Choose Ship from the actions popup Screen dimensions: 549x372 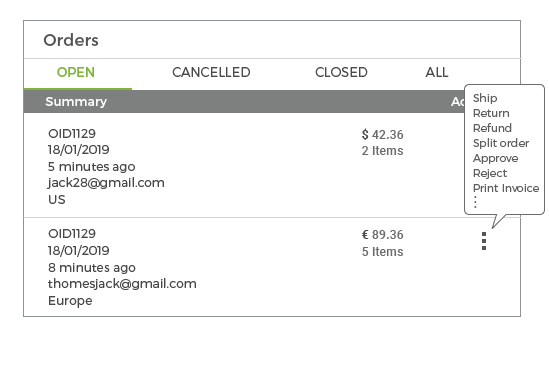pos(485,98)
